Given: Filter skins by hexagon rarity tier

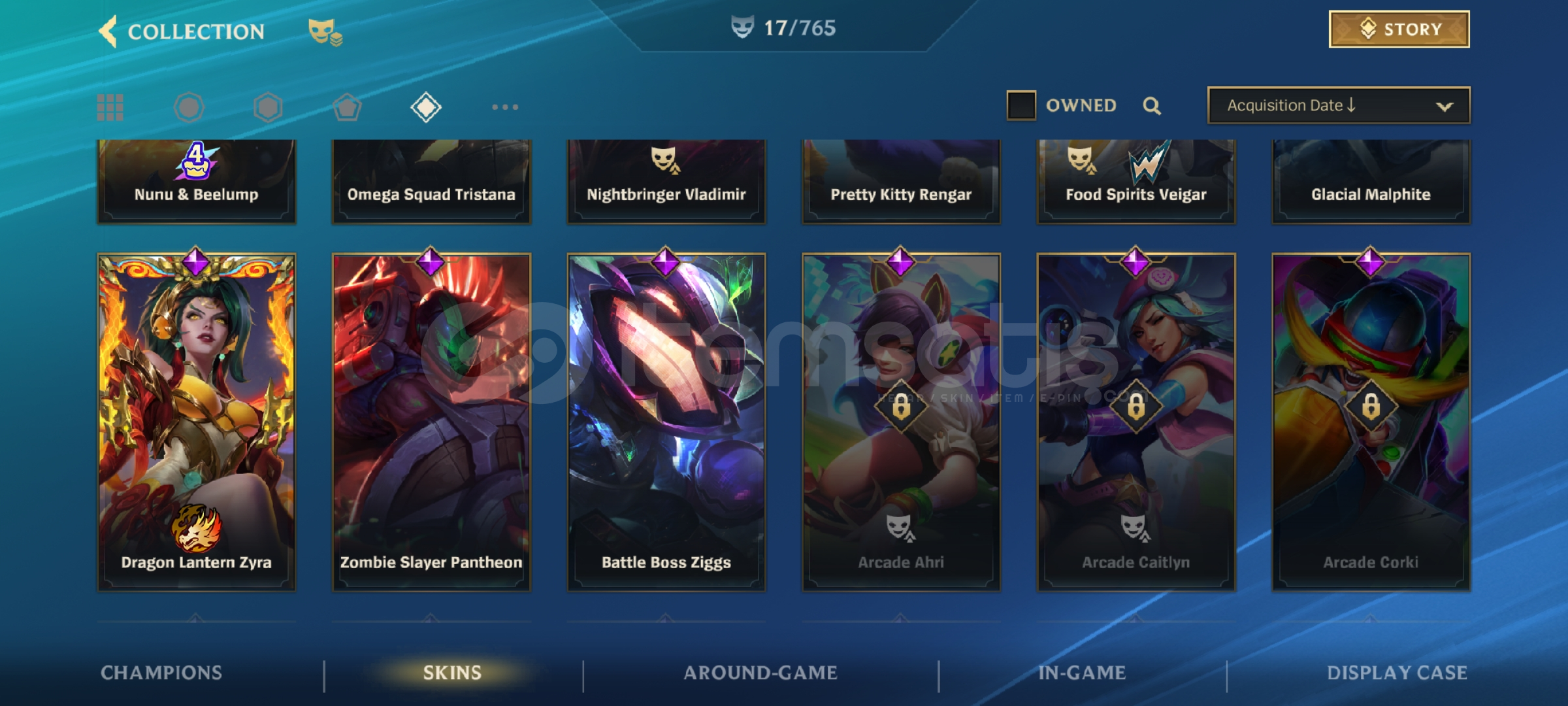Looking at the screenshot, I should tap(268, 107).
